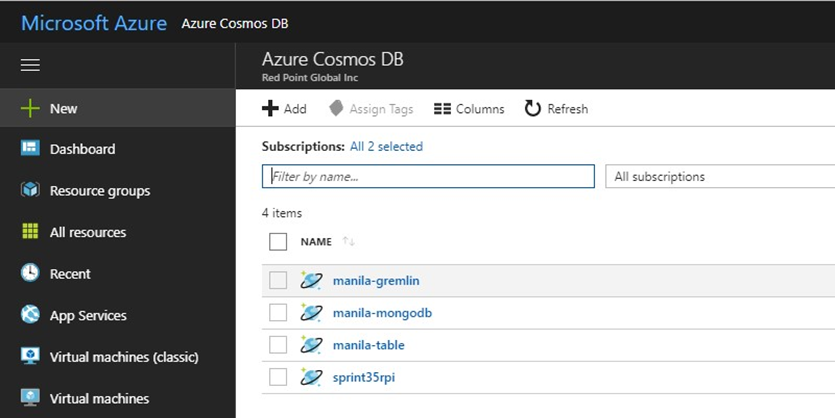Image resolution: width=835 pixels, height=418 pixels.
Task: Open the manila-table database link
Action: (x=368, y=345)
